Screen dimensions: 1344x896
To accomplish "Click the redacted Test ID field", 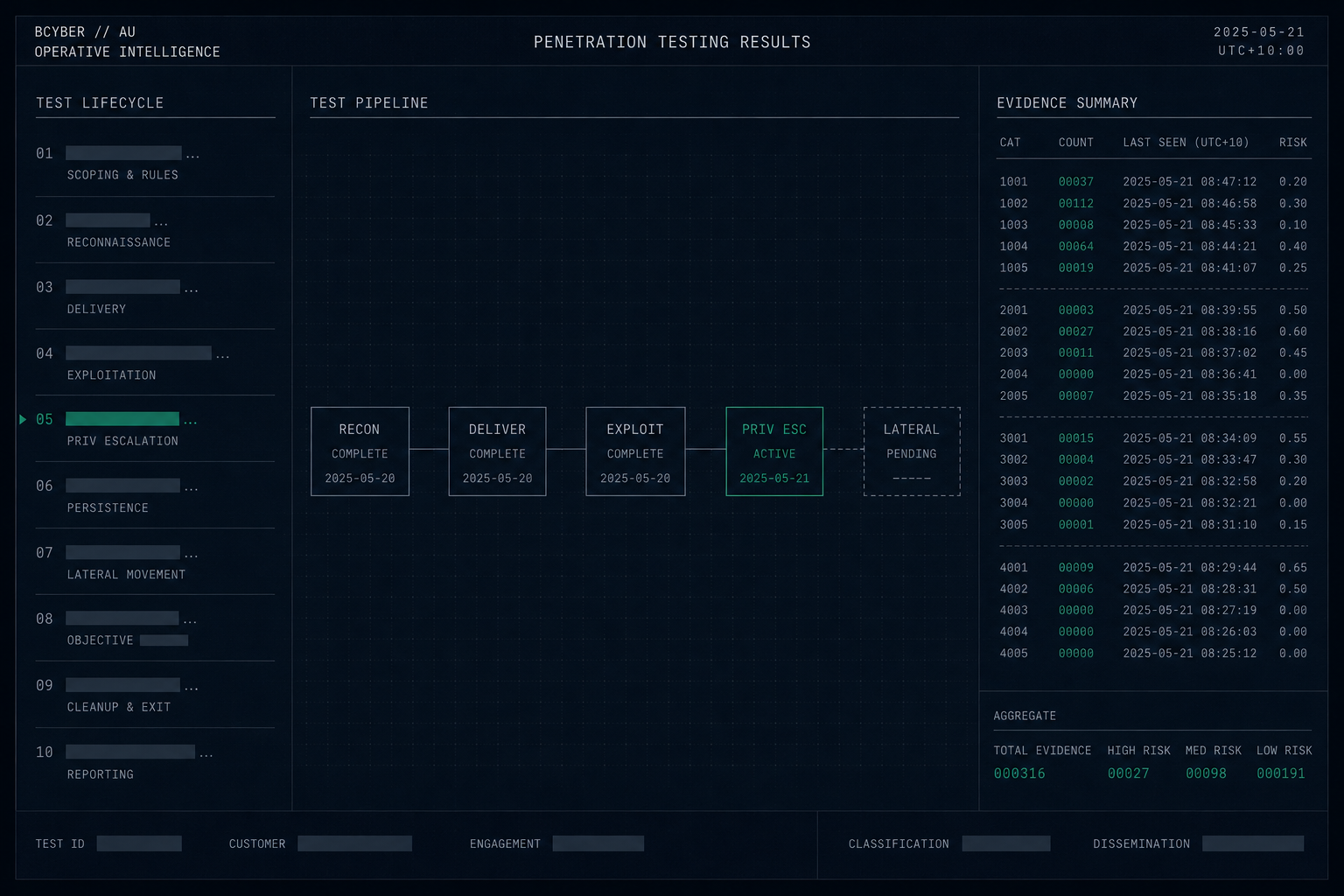I will point(139,843).
